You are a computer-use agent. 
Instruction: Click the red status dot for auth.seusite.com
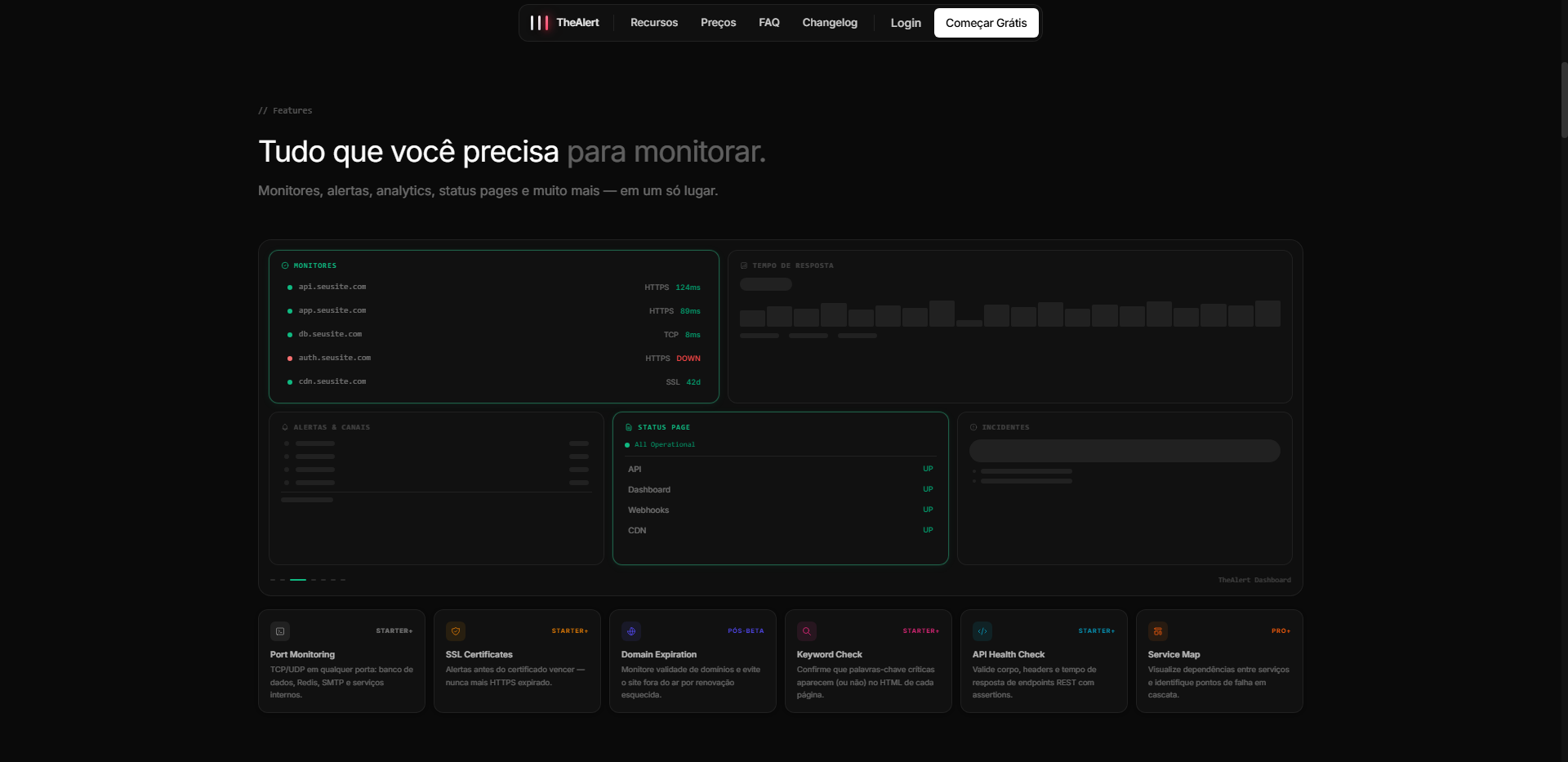[290, 359]
